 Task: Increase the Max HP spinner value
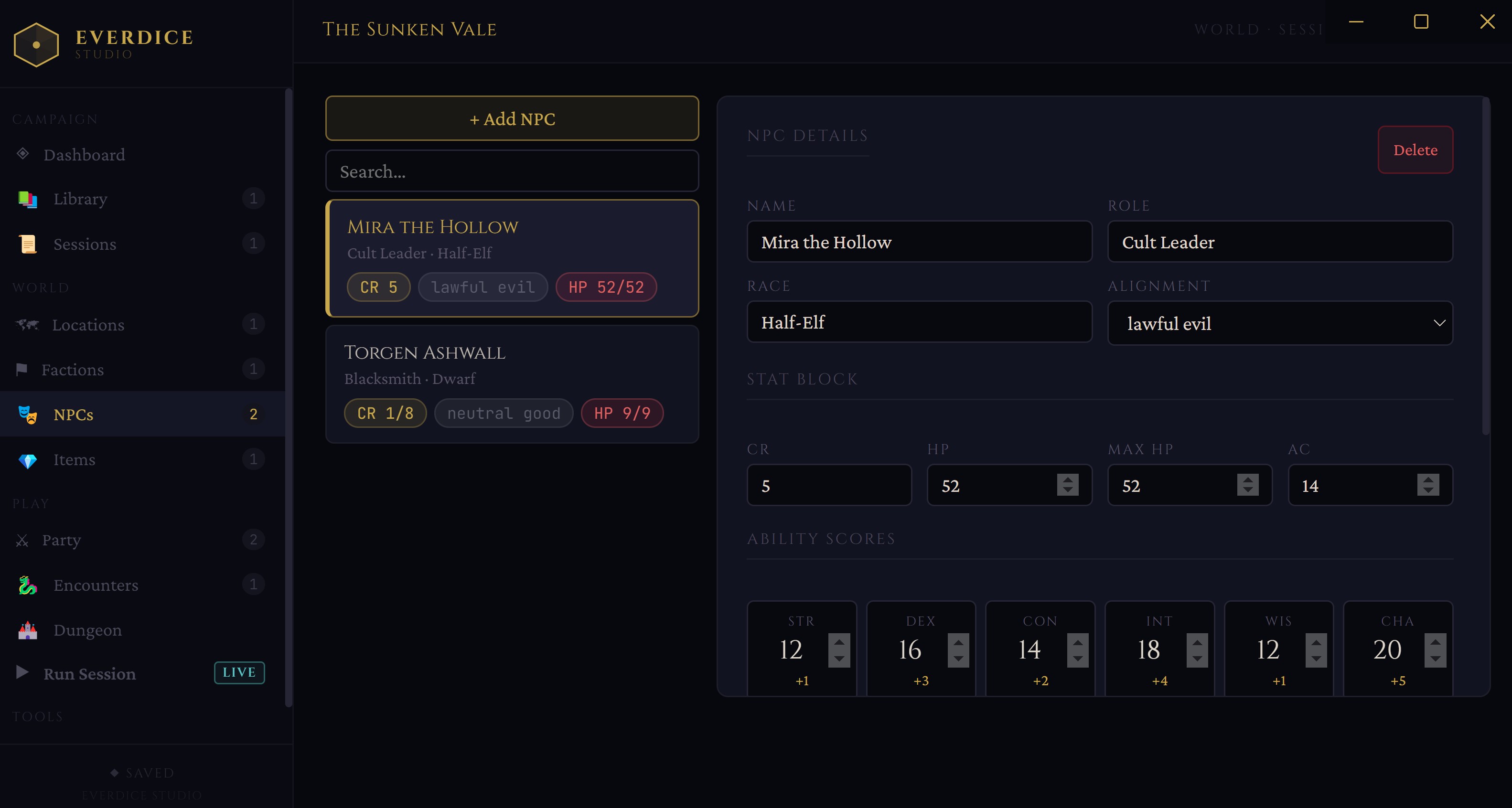pos(1247,479)
